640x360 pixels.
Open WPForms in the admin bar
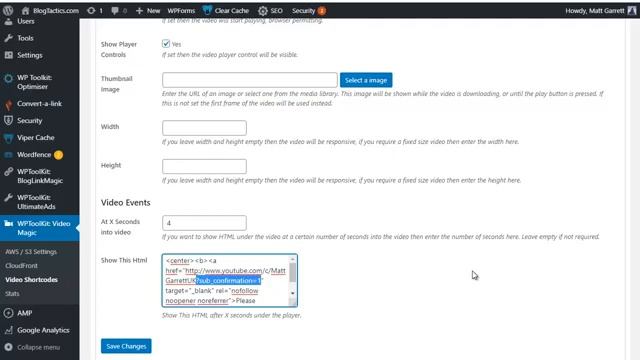tap(181, 11)
